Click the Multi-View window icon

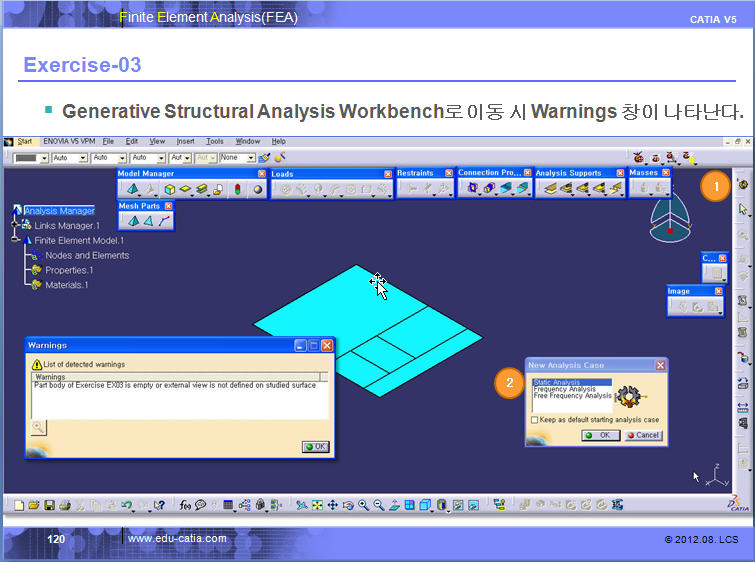pos(409,505)
